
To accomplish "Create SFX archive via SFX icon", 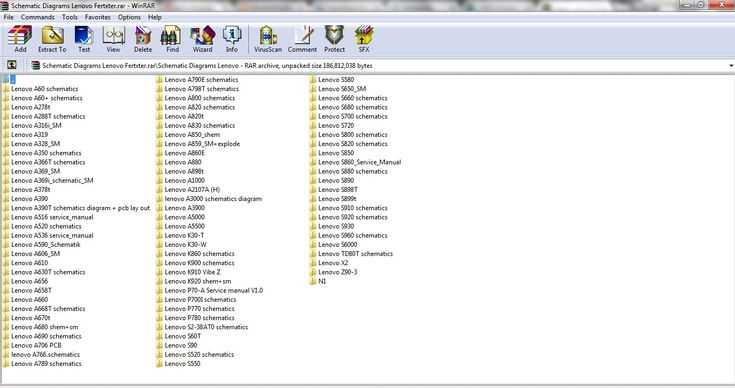I will (364, 39).
